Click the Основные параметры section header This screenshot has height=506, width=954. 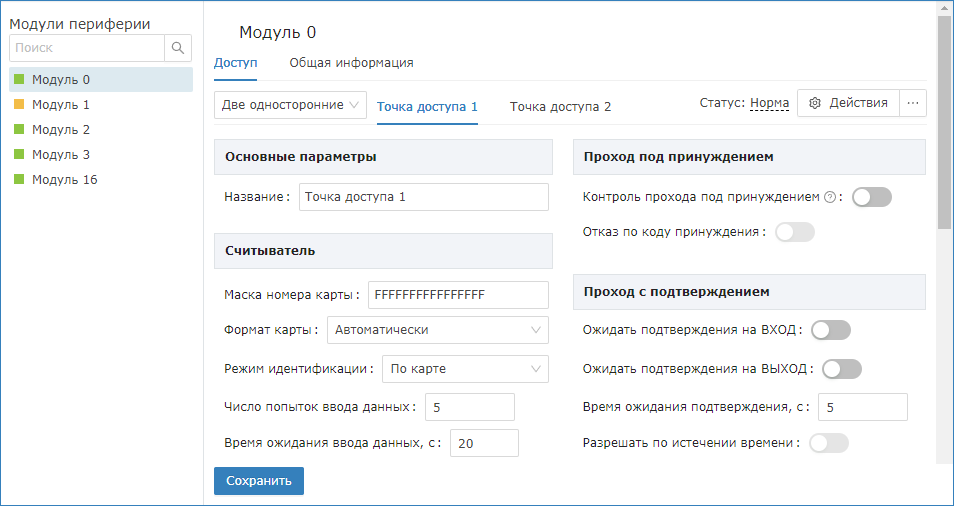[383, 157]
